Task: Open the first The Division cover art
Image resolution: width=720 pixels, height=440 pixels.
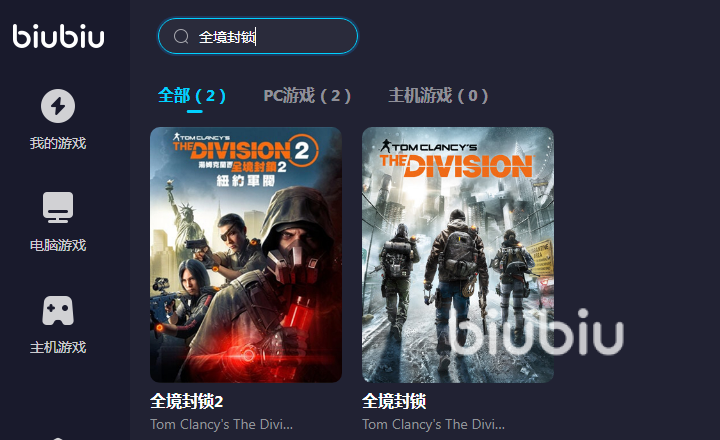Action: (458, 255)
